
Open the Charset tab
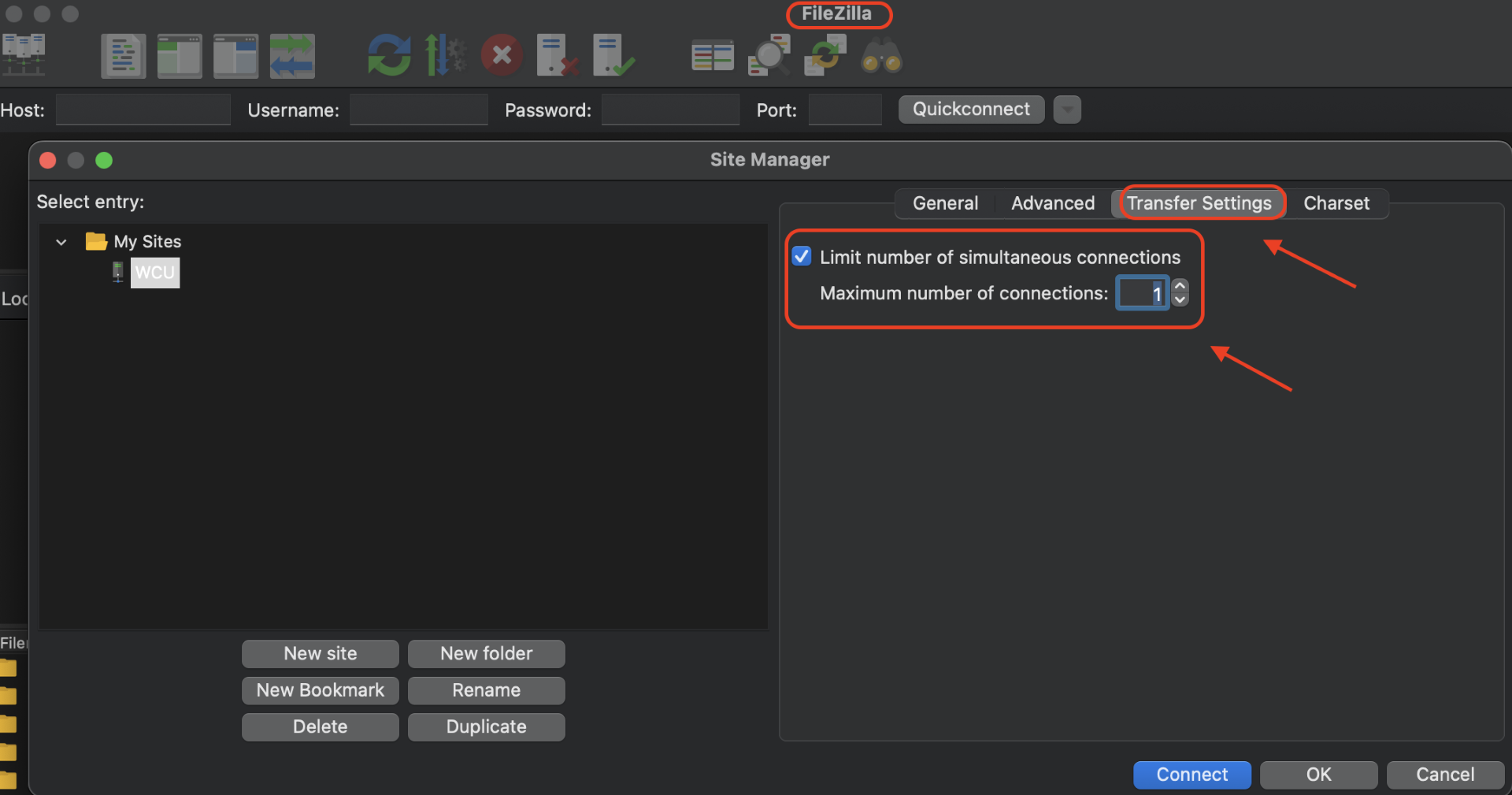coord(1336,203)
